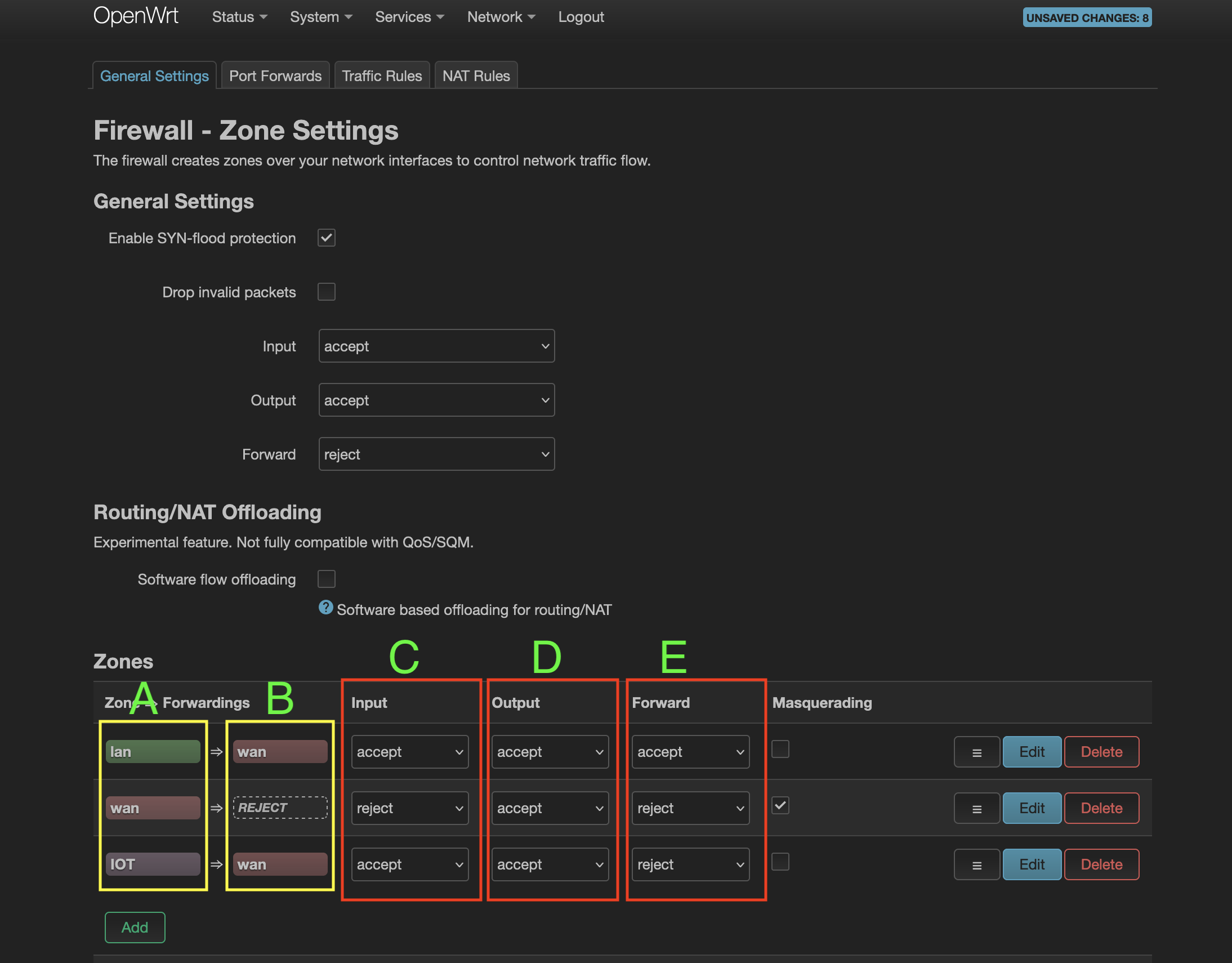Enable Drop invalid packets checkbox
This screenshot has height=963, width=1232.
pyautogui.click(x=326, y=292)
